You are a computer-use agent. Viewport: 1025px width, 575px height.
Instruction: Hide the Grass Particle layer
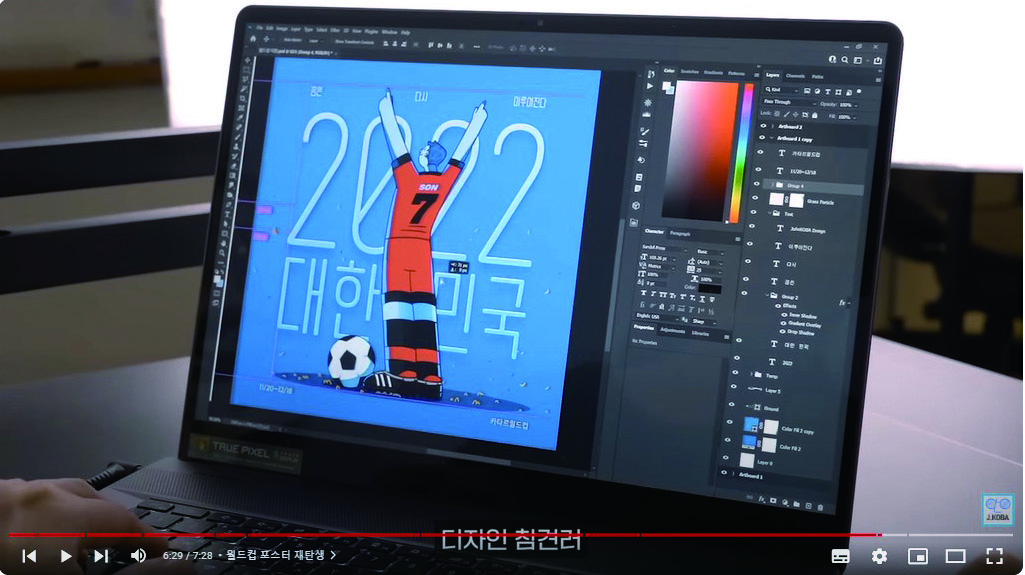coord(755,198)
